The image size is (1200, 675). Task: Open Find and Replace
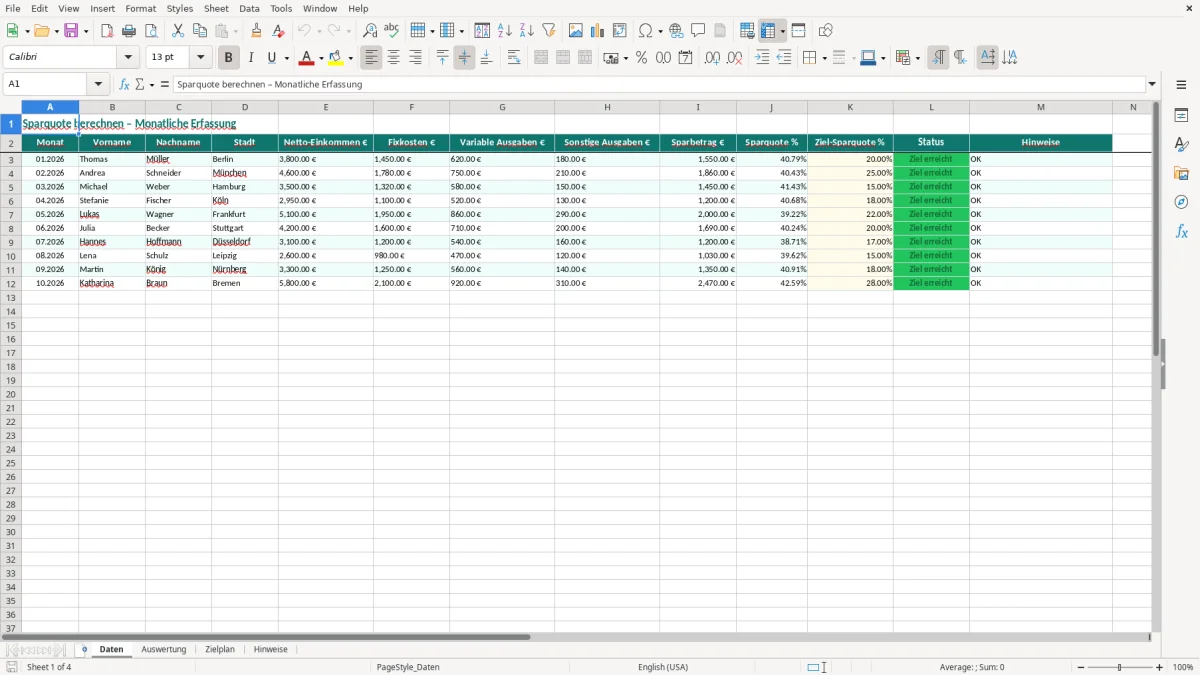pyautogui.click(x=370, y=31)
